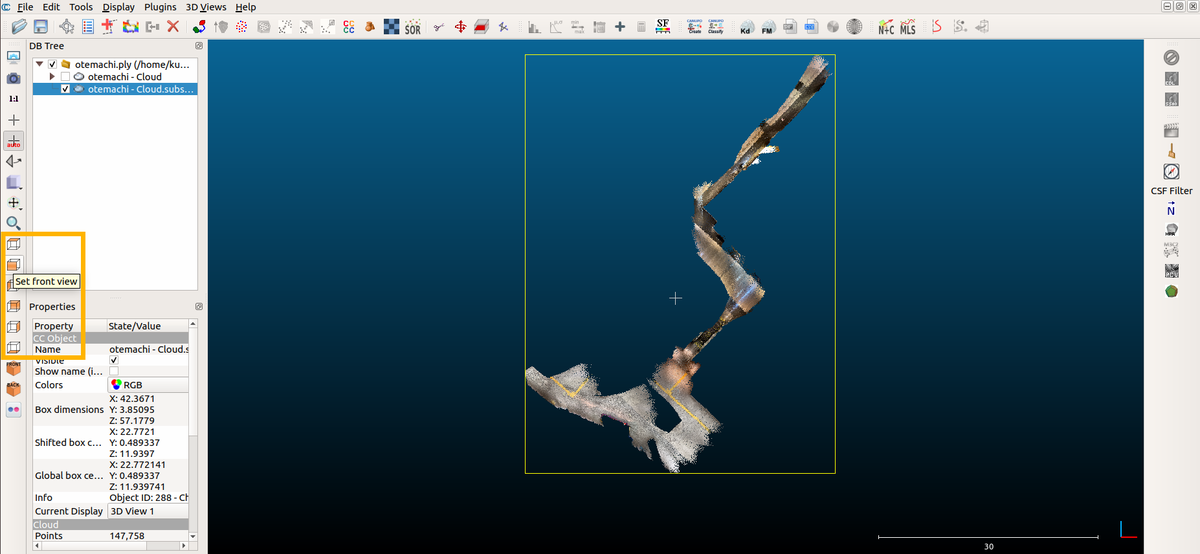The width and height of the screenshot is (1200, 554).
Task: Set top view cube icon
Action: point(14,244)
